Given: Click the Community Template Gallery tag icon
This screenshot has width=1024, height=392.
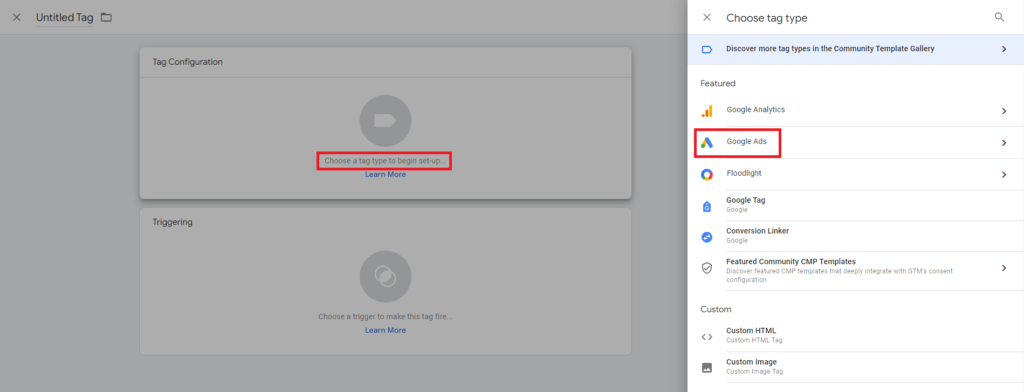Looking at the screenshot, I should coord(707,49).
